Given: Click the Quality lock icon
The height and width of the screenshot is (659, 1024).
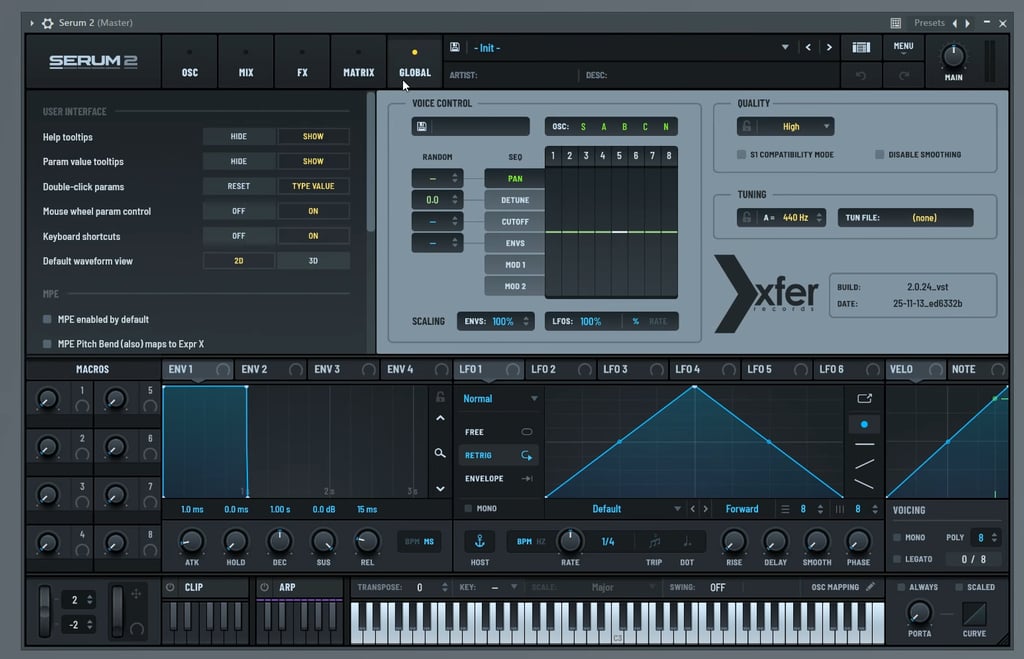Looking at the screenshot, I should (746, 126).
